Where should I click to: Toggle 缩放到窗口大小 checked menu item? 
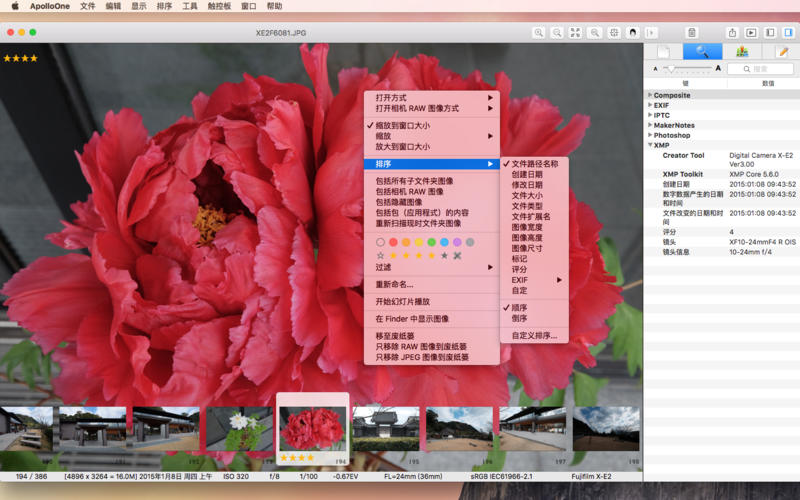pos(432,126)
